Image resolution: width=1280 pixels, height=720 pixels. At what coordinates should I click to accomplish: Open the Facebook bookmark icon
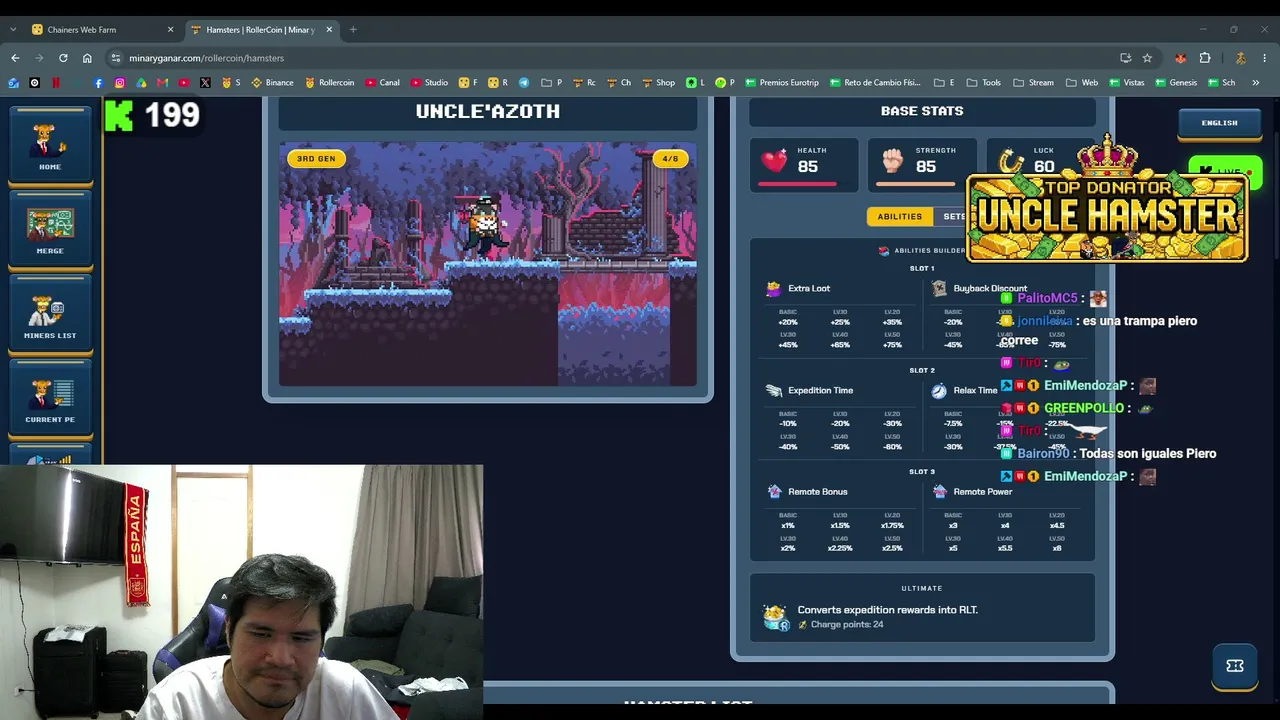tap(98, 83)
